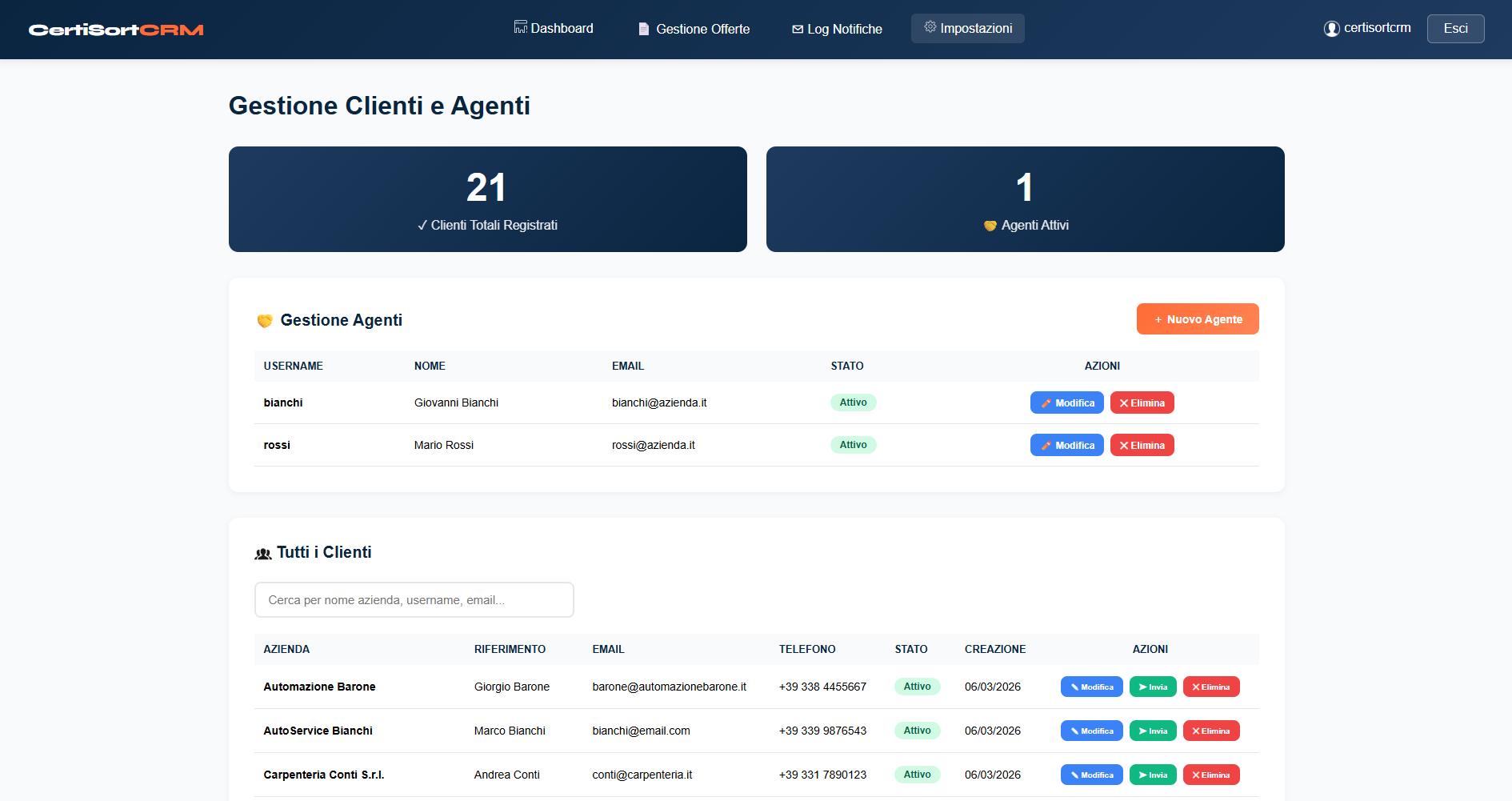Click the Attivo status badge for Mario Rossi
The width and height of the screenshot is (1512, 801).
coord(853,445)
